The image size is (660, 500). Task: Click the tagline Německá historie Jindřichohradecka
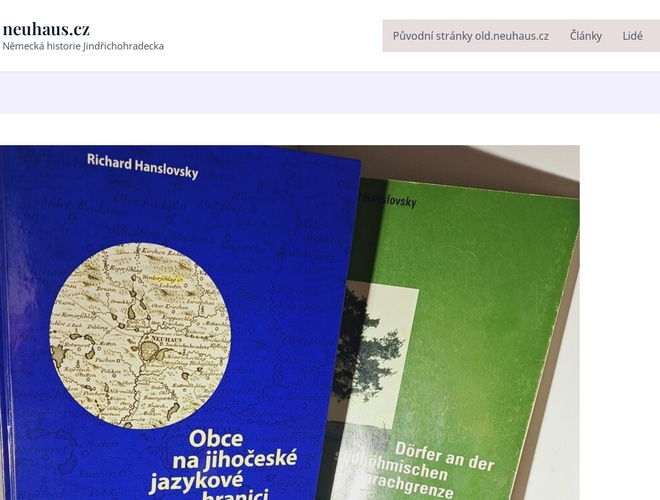point(83,46)
